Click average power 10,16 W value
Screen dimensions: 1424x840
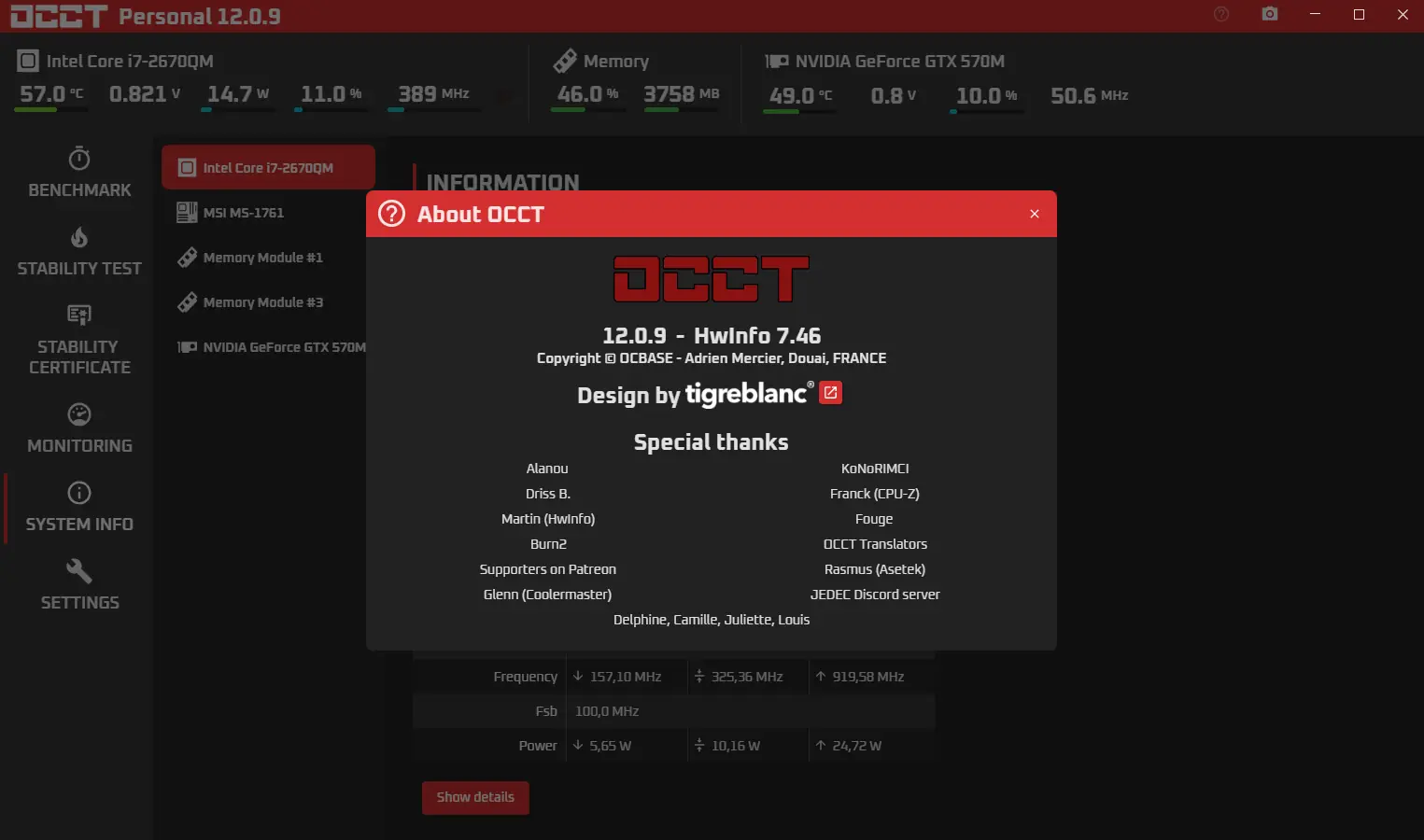click(736, 746)
